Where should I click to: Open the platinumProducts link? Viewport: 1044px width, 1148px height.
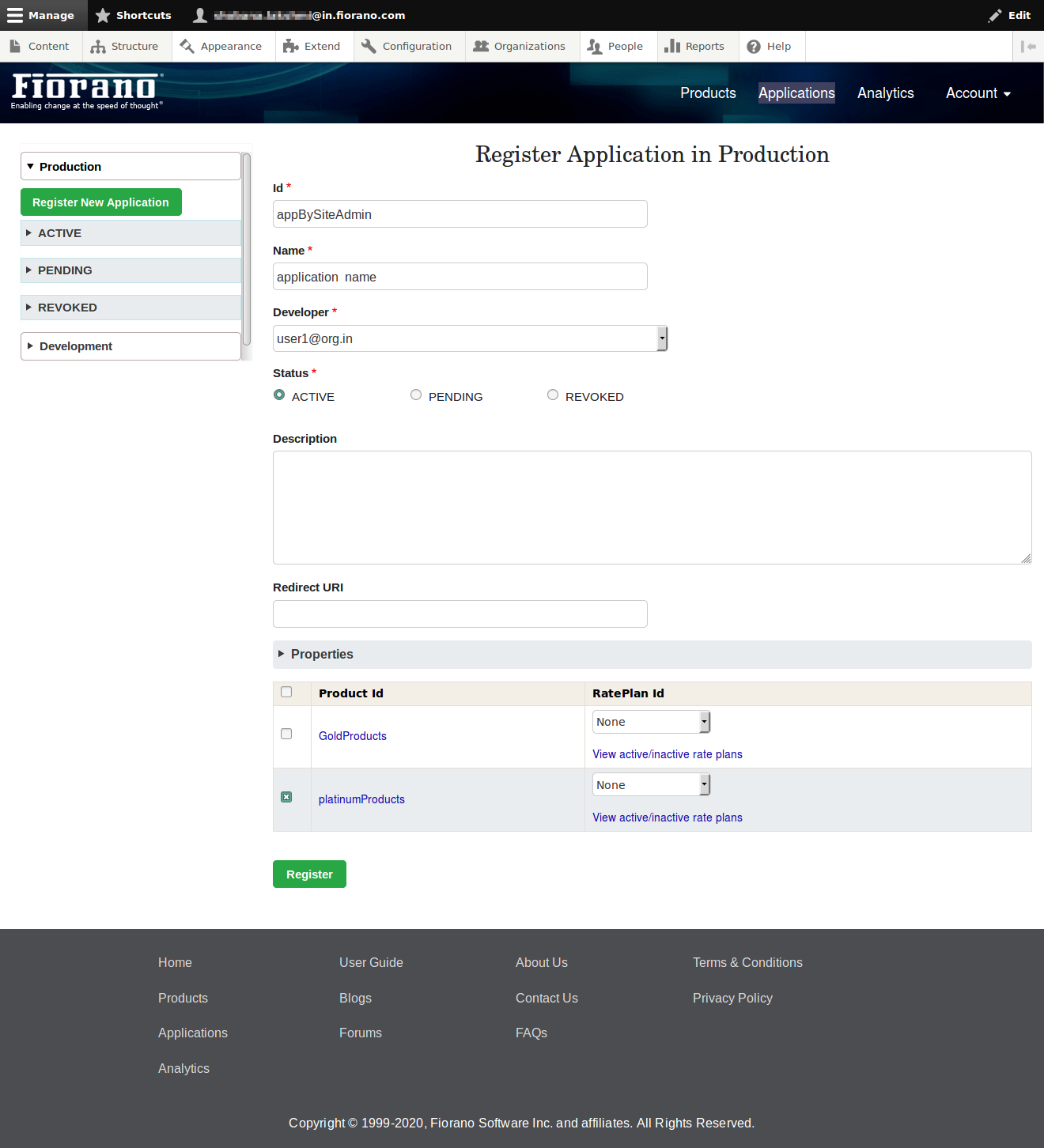[x=361, y=799]
